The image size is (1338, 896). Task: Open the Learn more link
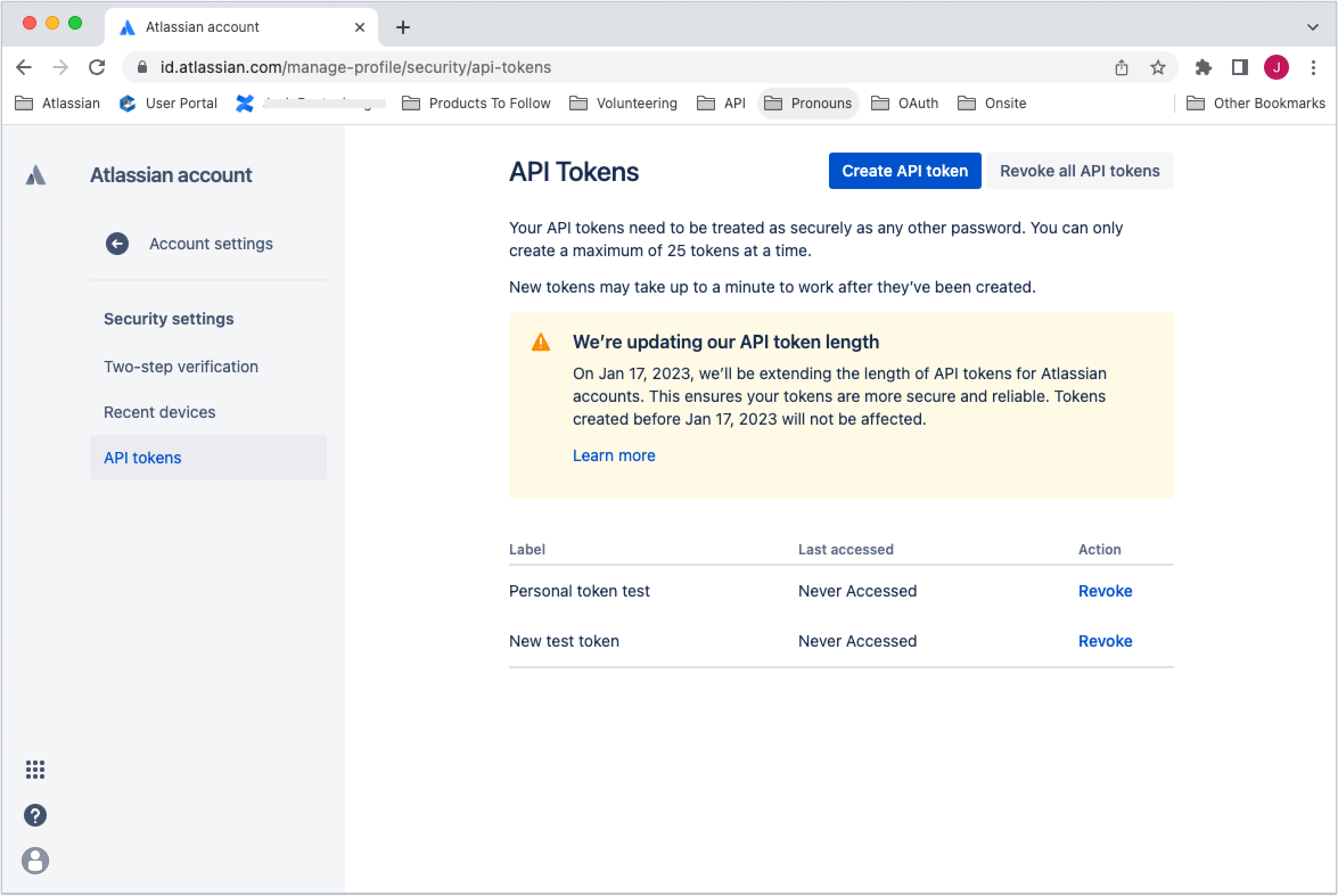(x=613, y=455)
